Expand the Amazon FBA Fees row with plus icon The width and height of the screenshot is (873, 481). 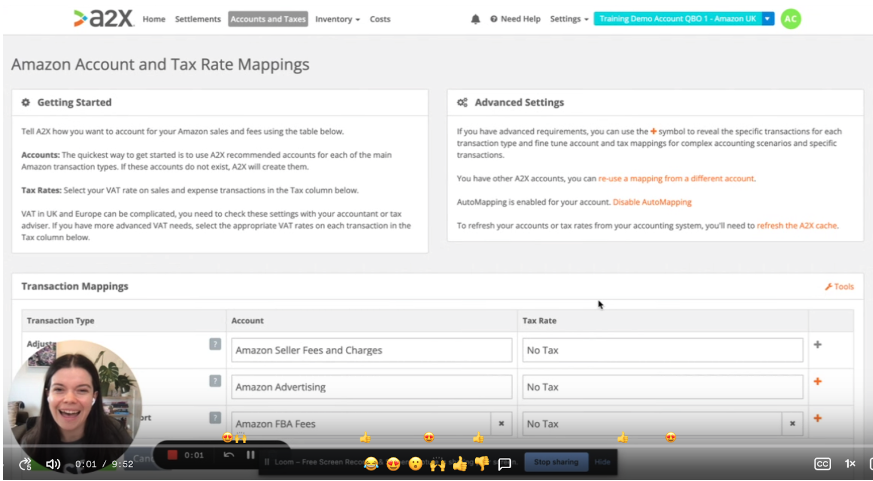[817, 418]
